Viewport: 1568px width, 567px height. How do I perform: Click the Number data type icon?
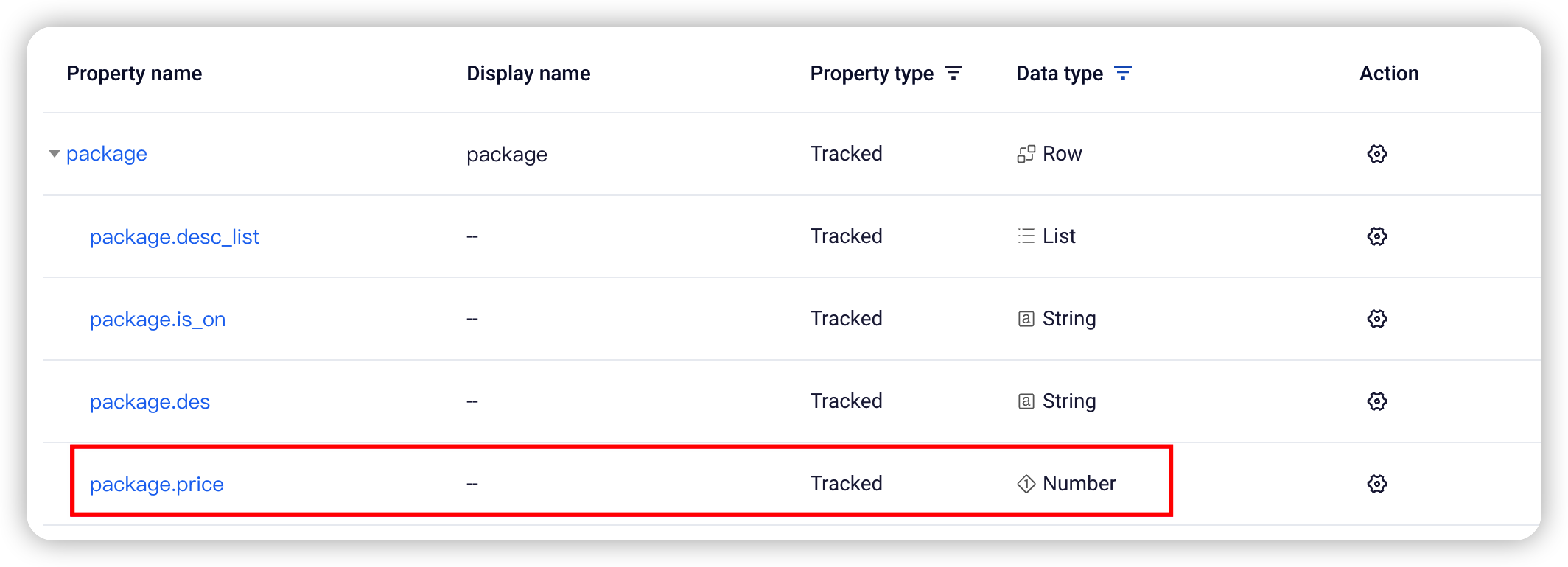(1026, 484)
